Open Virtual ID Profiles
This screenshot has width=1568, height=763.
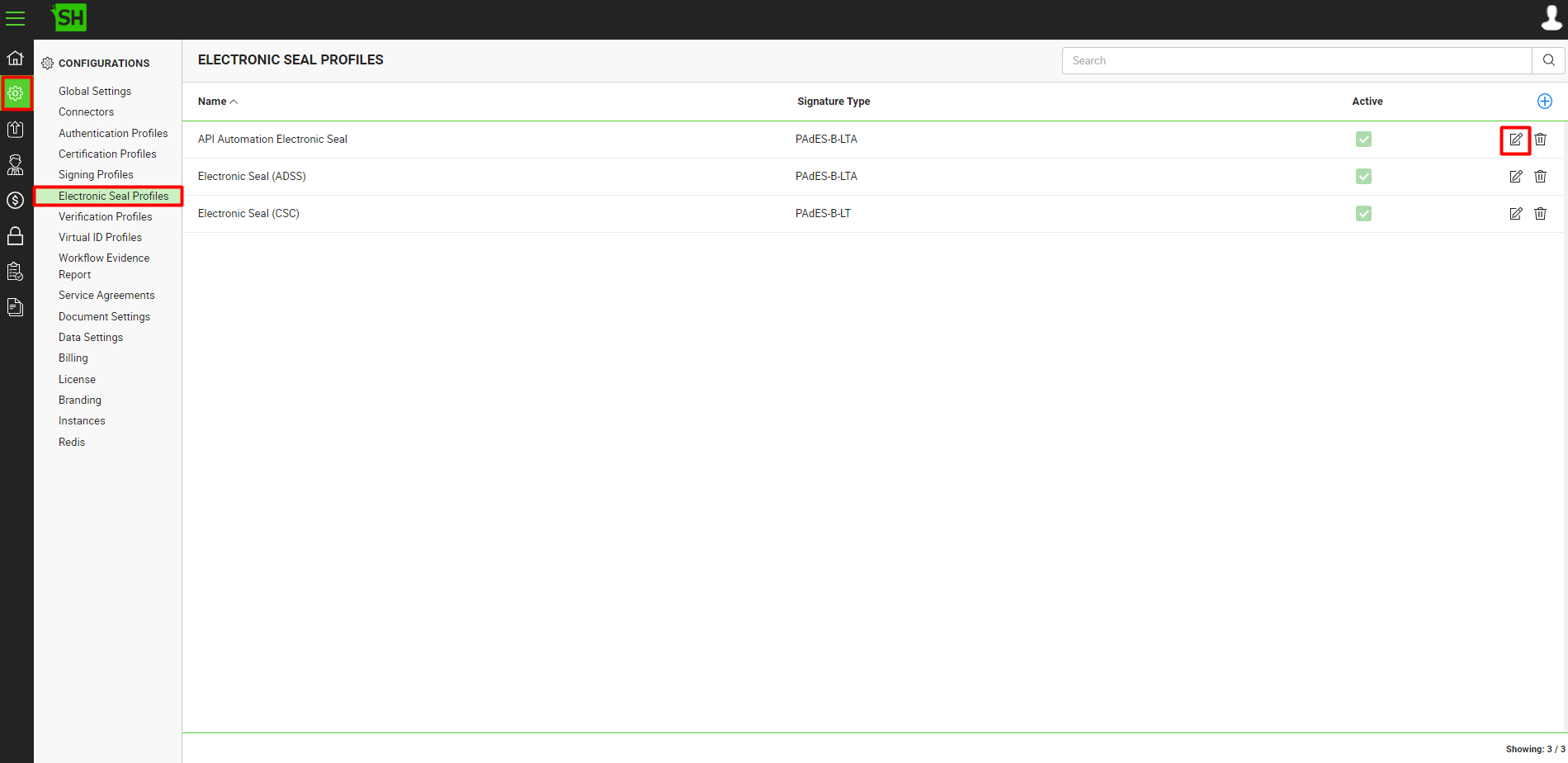100,237
